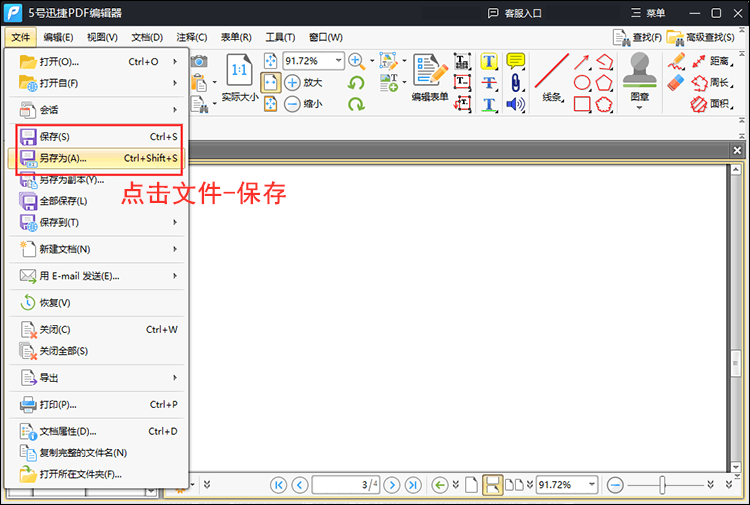The height and width of the screenshot is (505, 750).
Task: Select the underline text T icon
Action: point(488,104)
